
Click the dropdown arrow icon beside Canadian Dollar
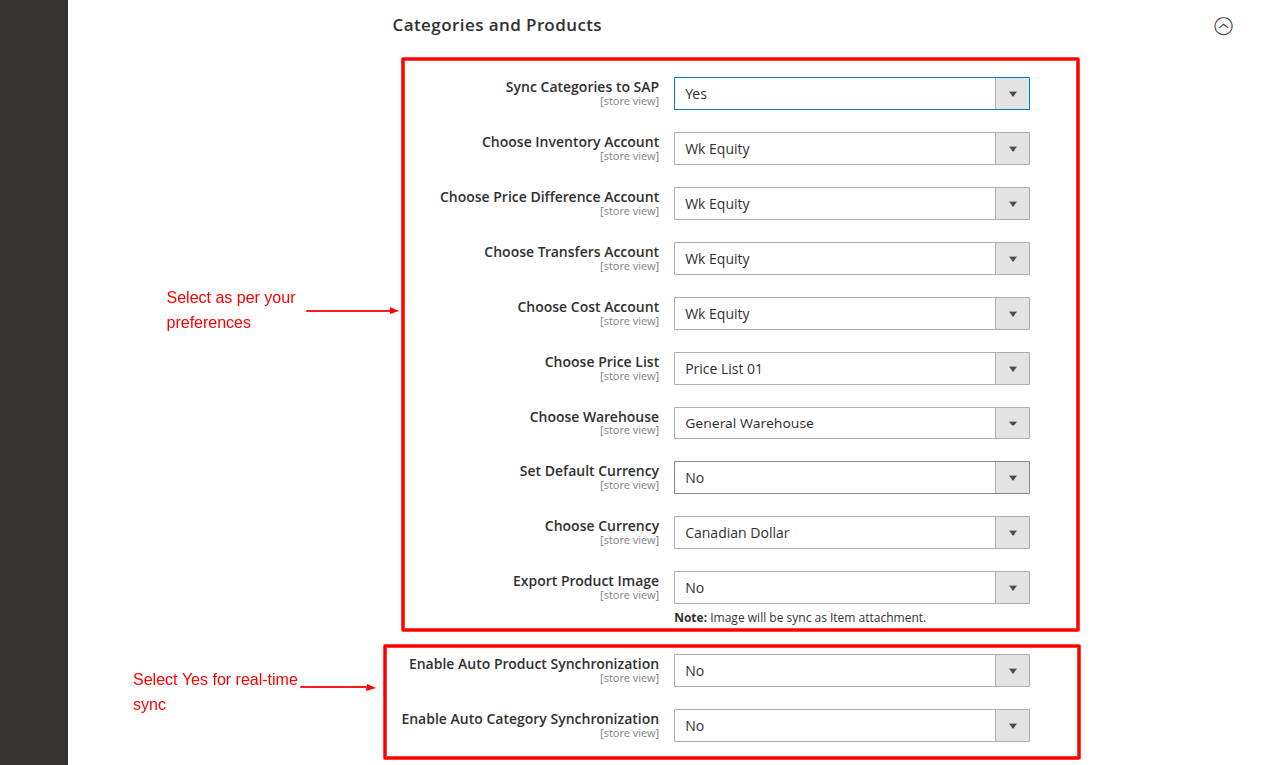[1013, 532]
